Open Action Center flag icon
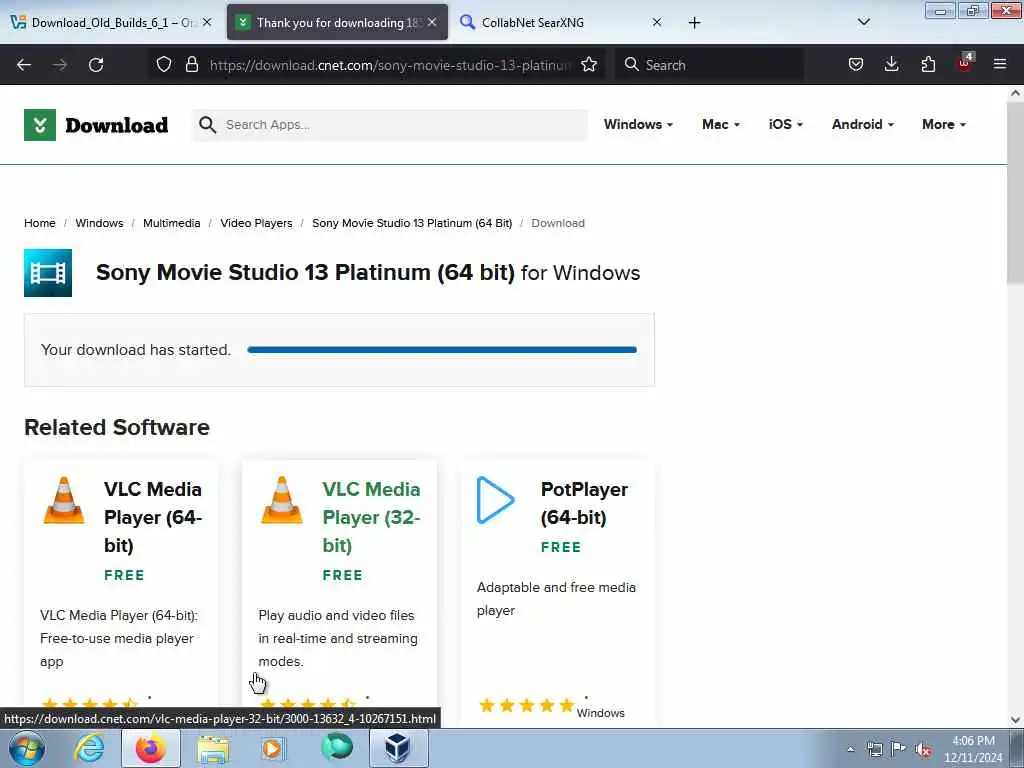1024x768 pixels. (899, 749)
